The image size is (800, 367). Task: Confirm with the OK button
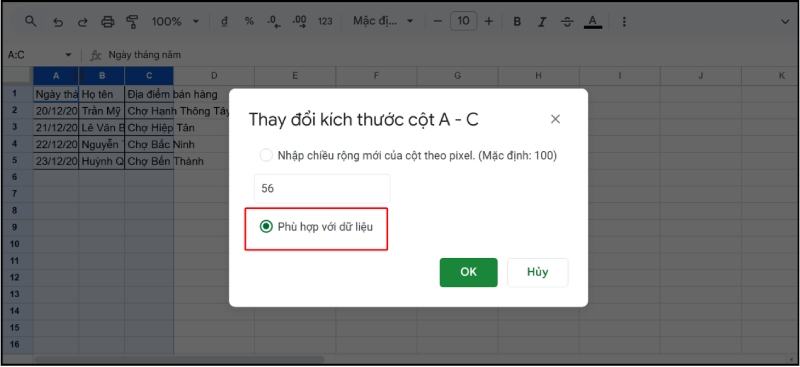pos(468,272)
